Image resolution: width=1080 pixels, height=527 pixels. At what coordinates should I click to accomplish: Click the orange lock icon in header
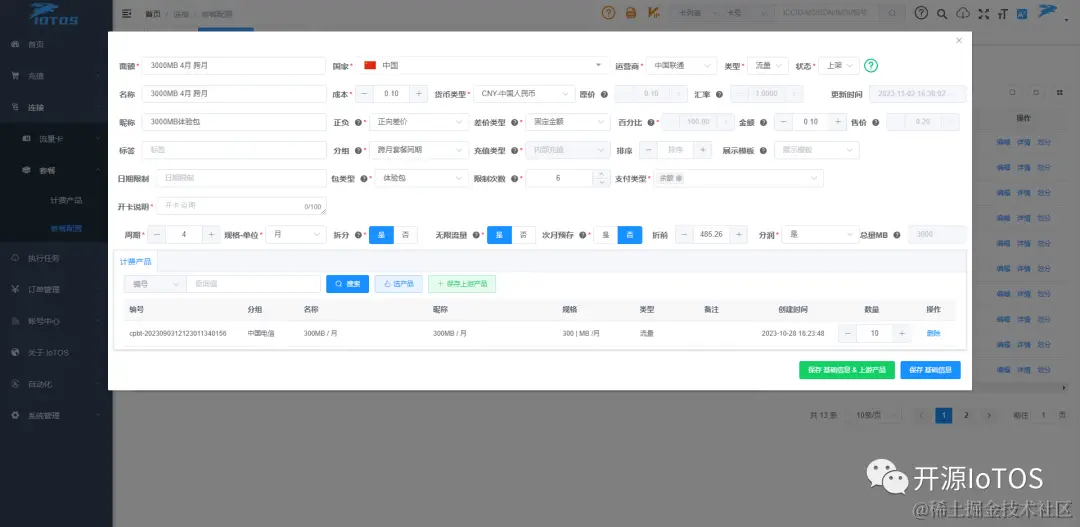tap(630, 13)
